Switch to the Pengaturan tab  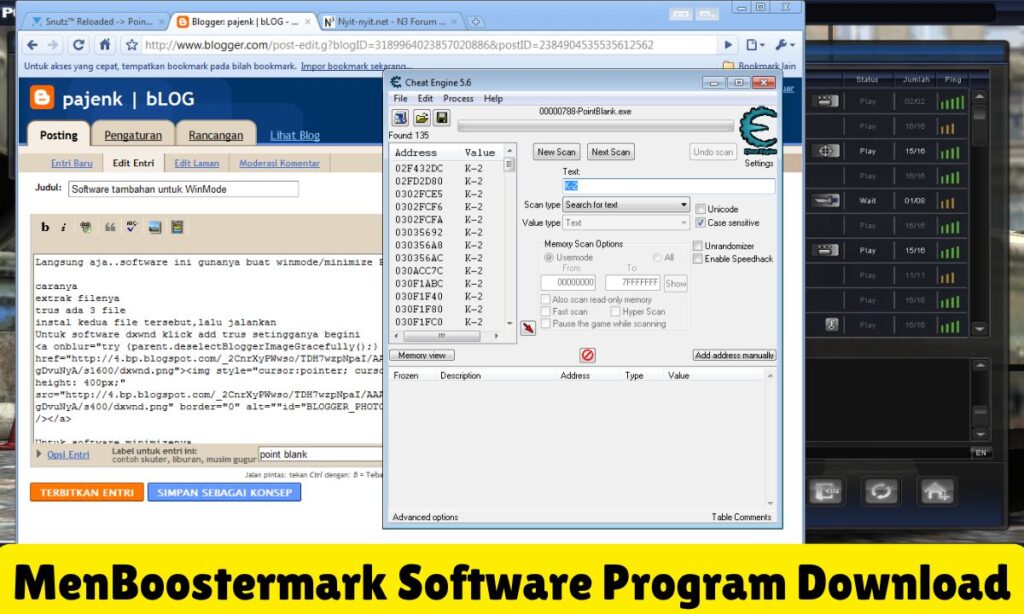click(x=133, y=135)
